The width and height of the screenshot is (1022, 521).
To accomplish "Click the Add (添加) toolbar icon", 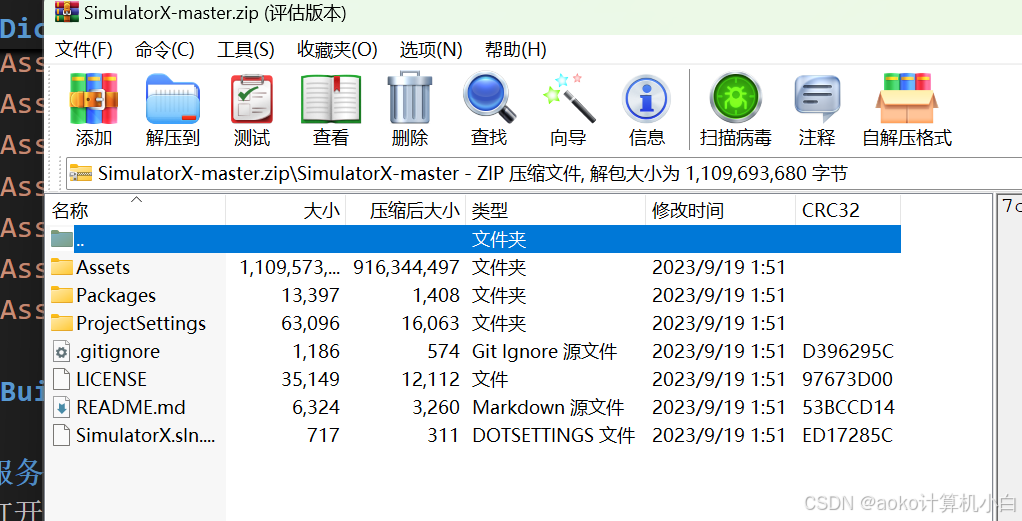I will coord(94,99).
